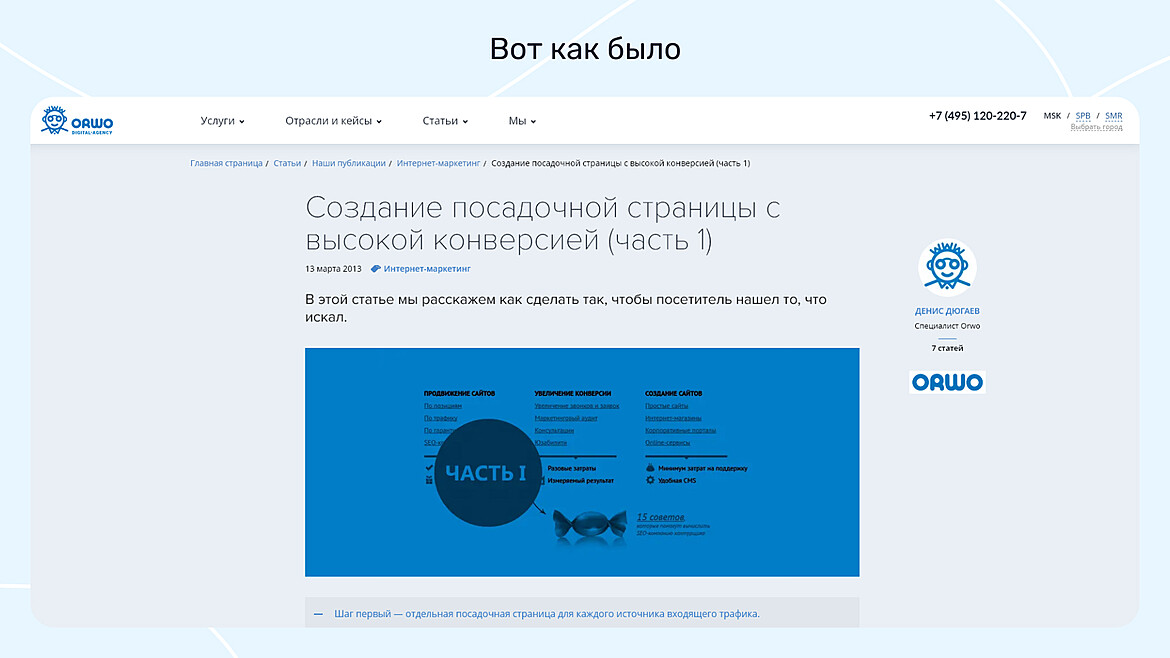Open the Услуги navigation menu
Screen dimensions: 1170x658
pyautogui.click(x=217, y=121)
